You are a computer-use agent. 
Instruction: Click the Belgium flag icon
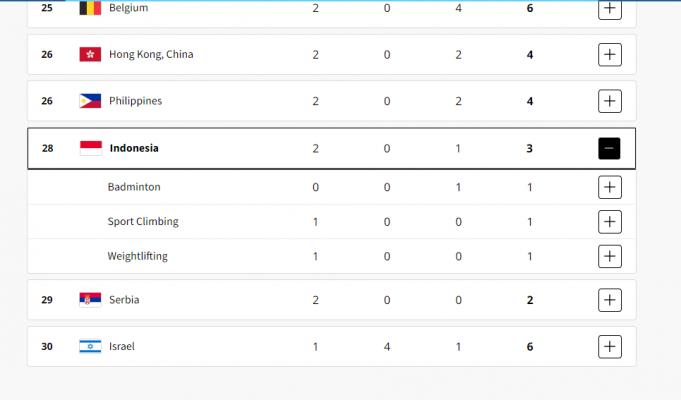(90, 8)
